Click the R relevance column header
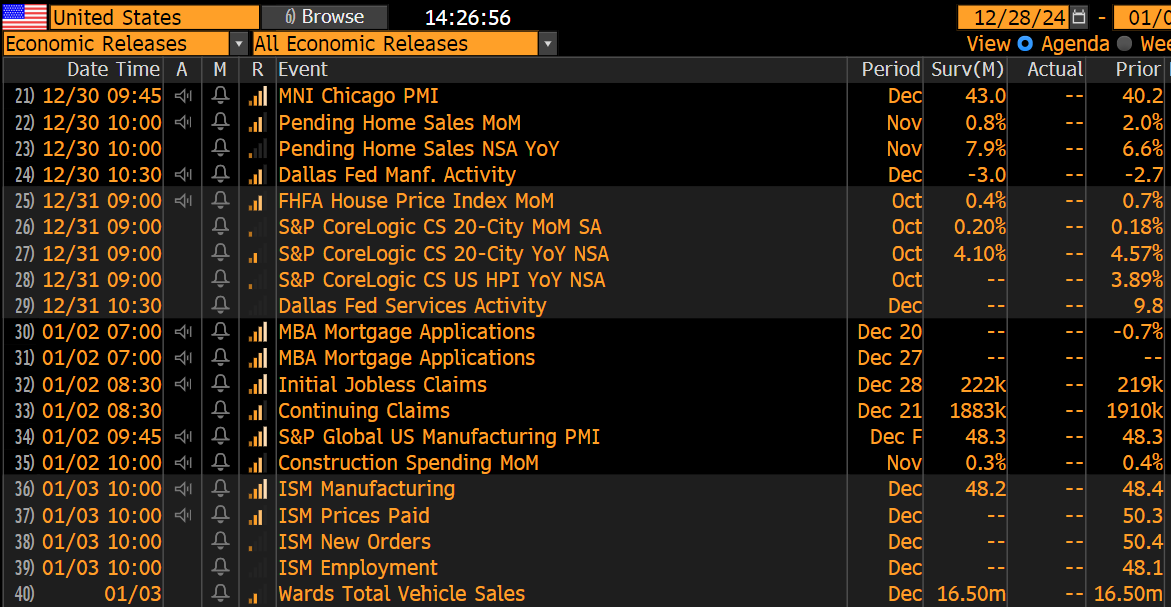The height and width of the screenshot is (607, 1171). [257, 69]
